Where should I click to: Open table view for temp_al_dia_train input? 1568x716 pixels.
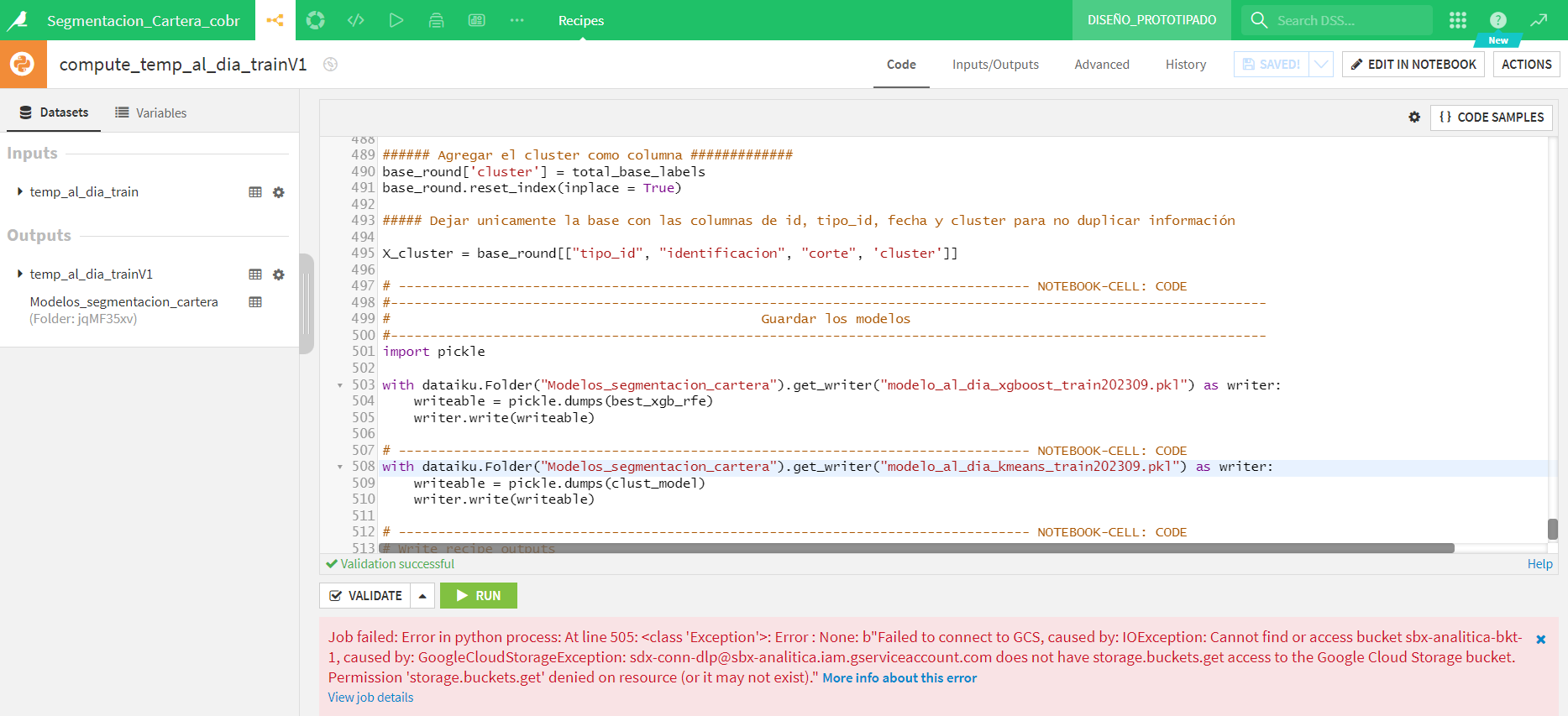(255, 192)
